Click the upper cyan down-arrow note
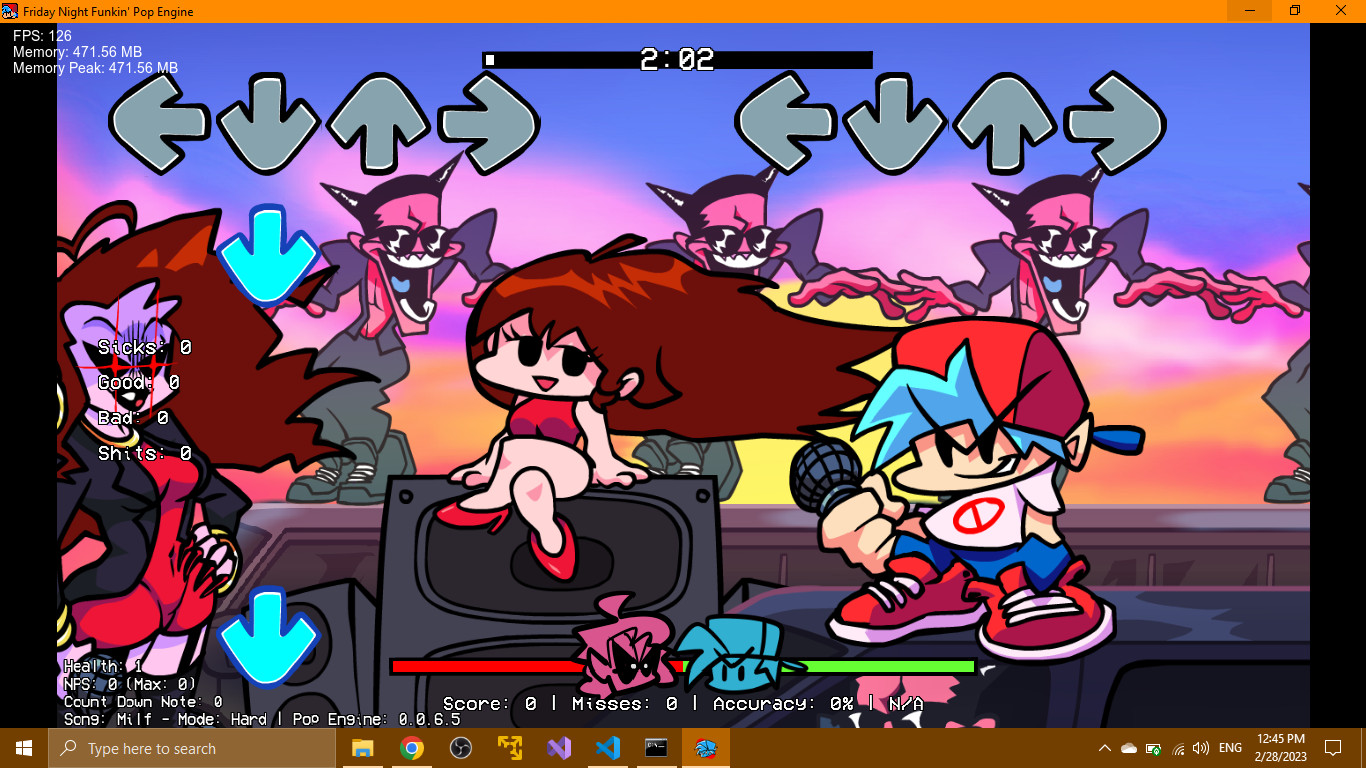 [267, 255]
